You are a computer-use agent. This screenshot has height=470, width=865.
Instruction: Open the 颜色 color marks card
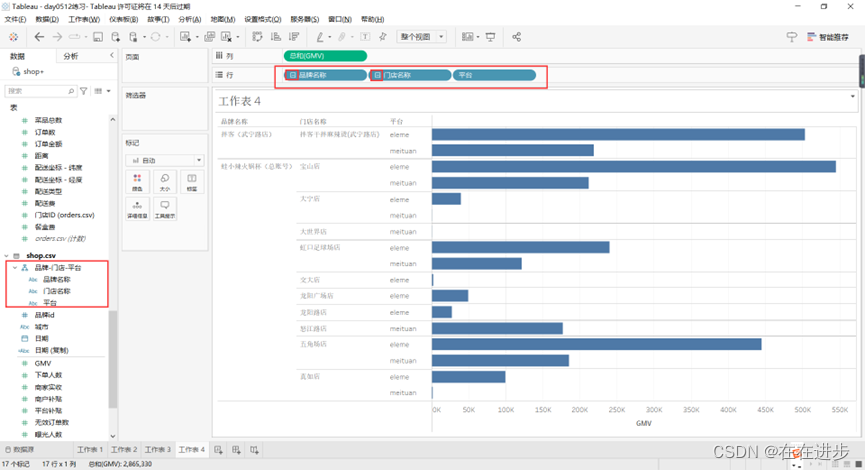pos(137,182)
